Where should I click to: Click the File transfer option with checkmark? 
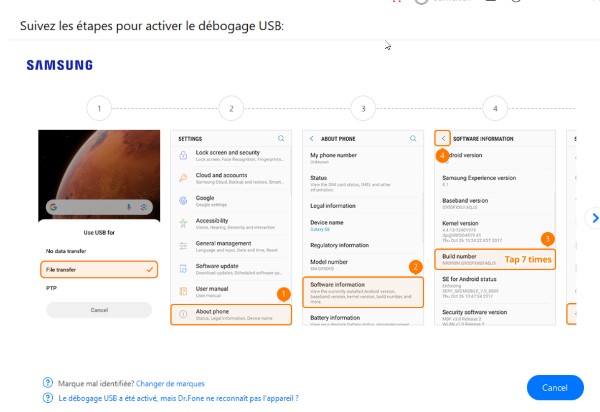(99, 269)
